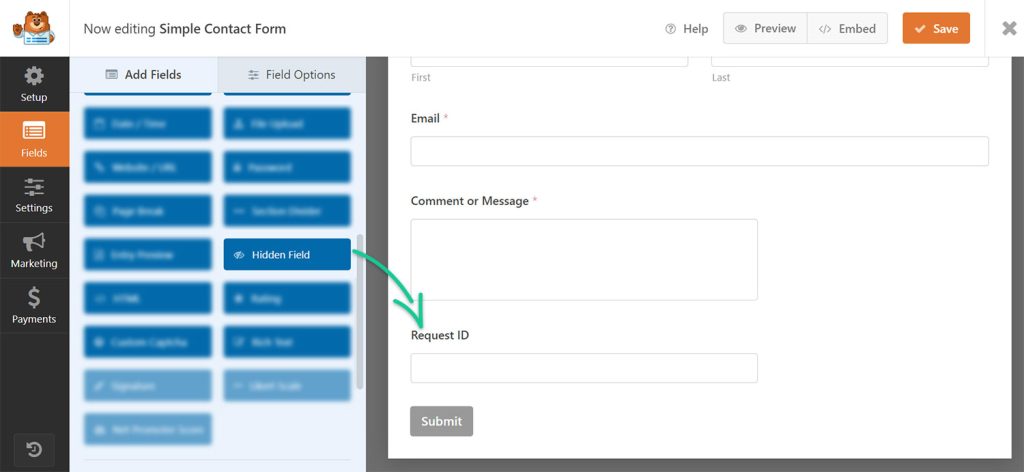Click the revisions history icon
This screenshot has height=472, width=1024.
point(34,449)
